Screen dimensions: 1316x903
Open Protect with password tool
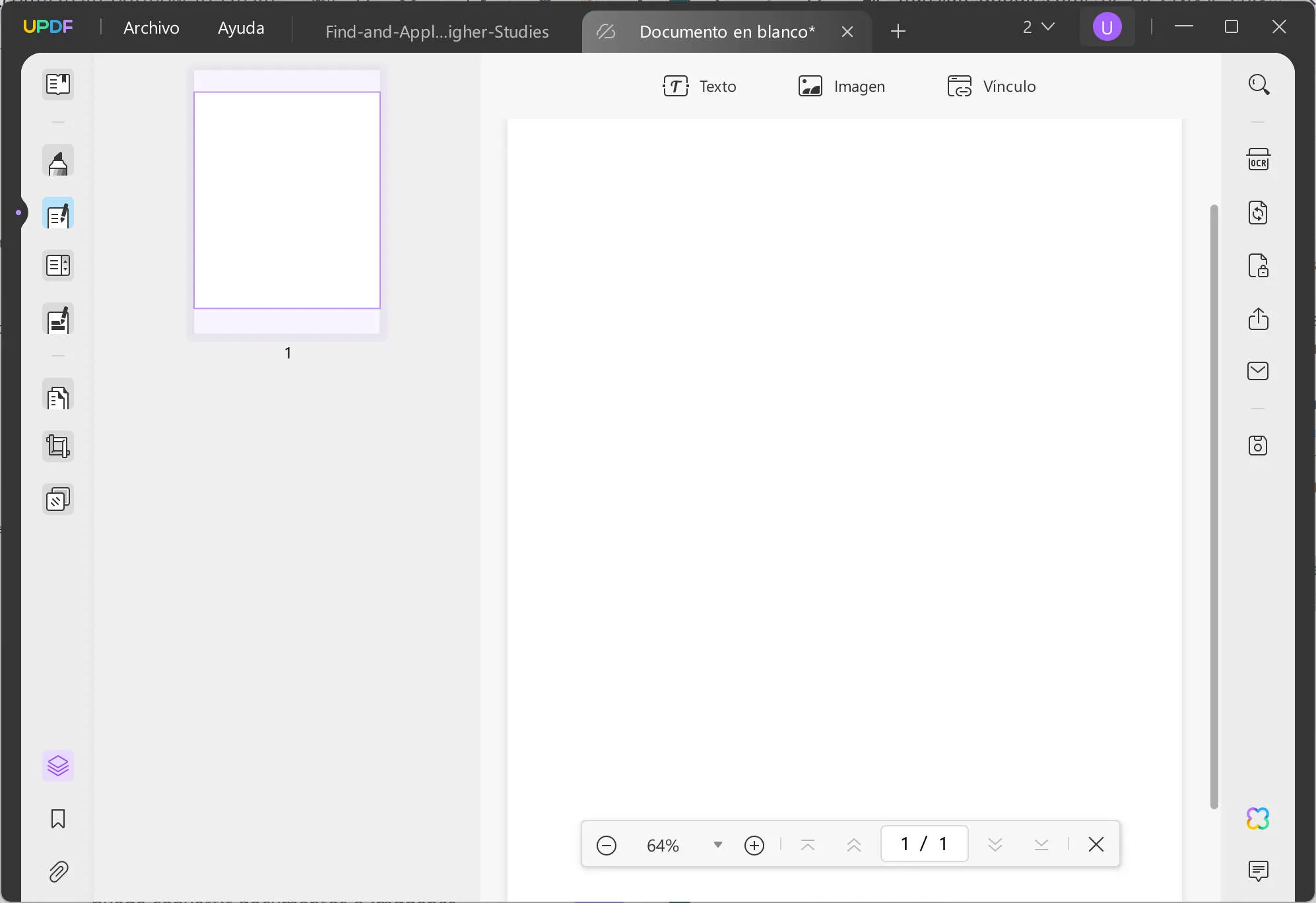(1259, 266)
